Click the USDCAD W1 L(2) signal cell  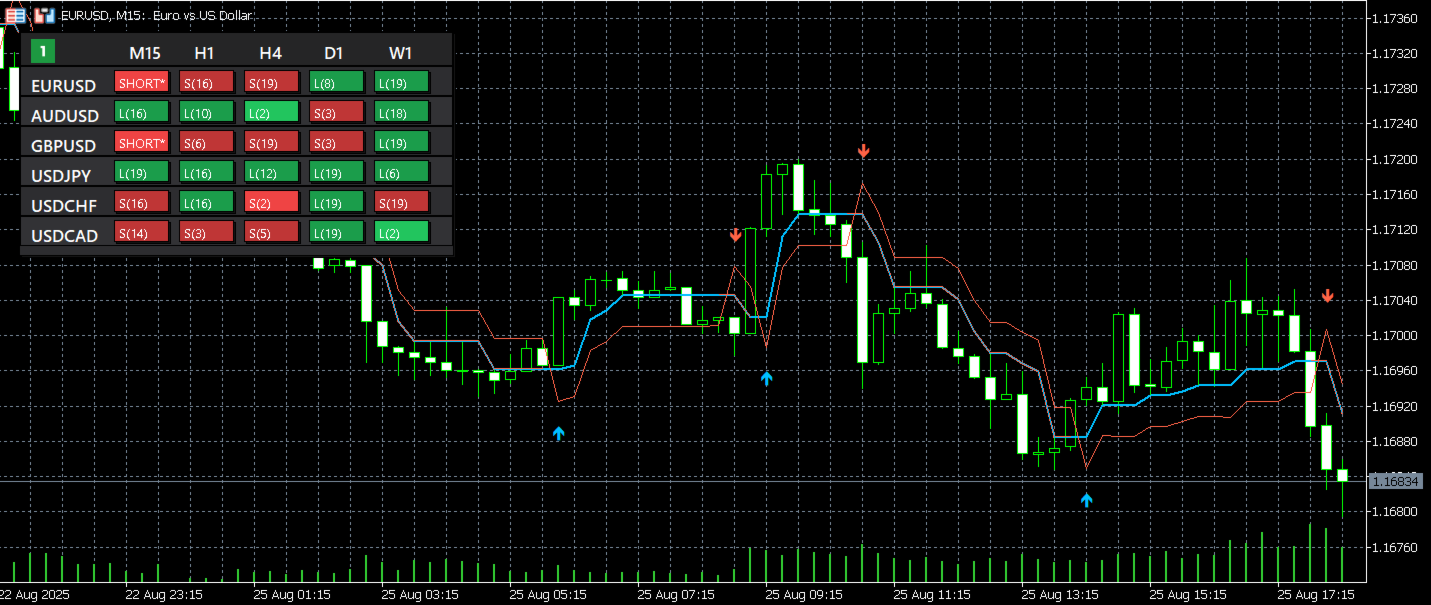pos(402,232)
